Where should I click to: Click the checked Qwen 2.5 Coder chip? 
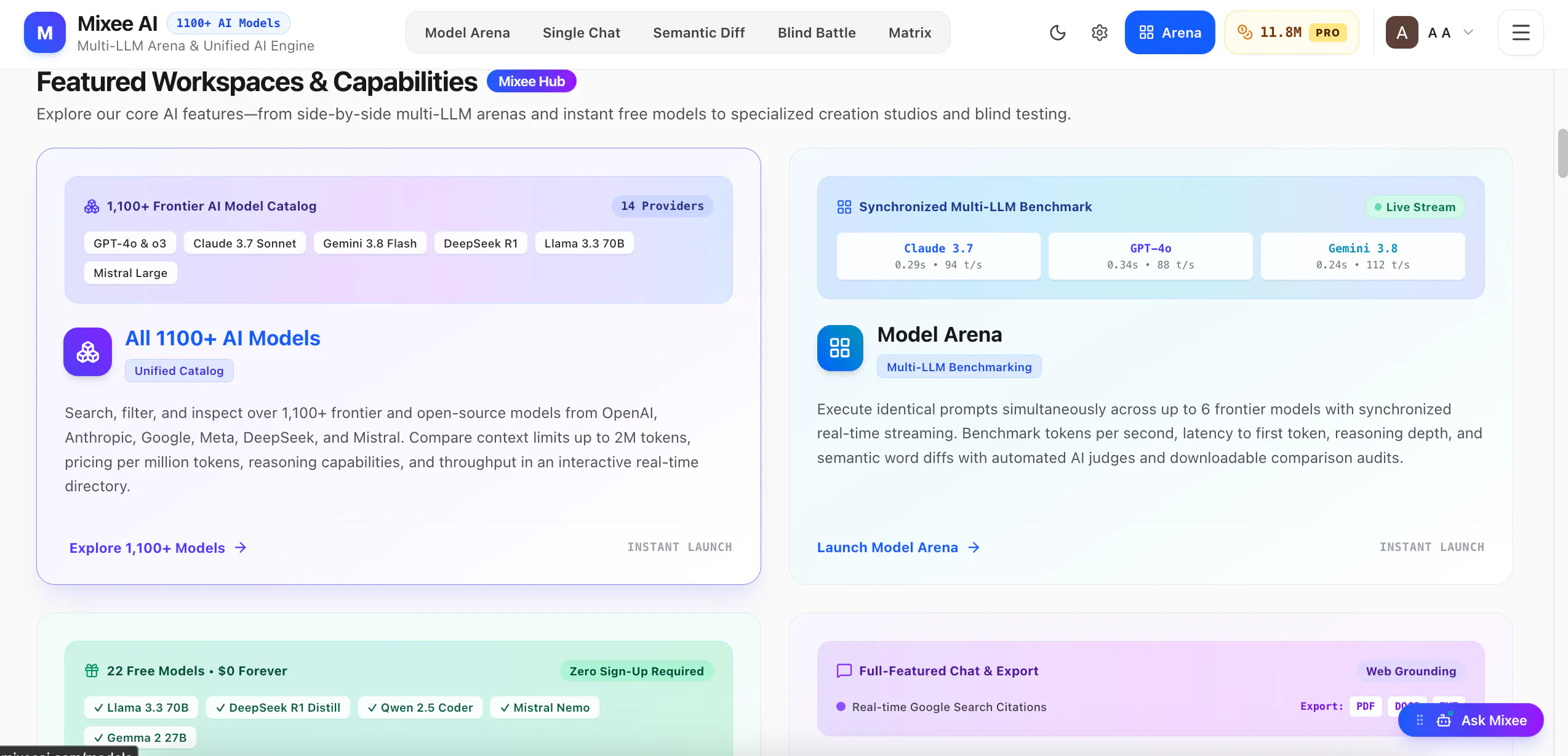pyautogui.click(x=420, y=707)
